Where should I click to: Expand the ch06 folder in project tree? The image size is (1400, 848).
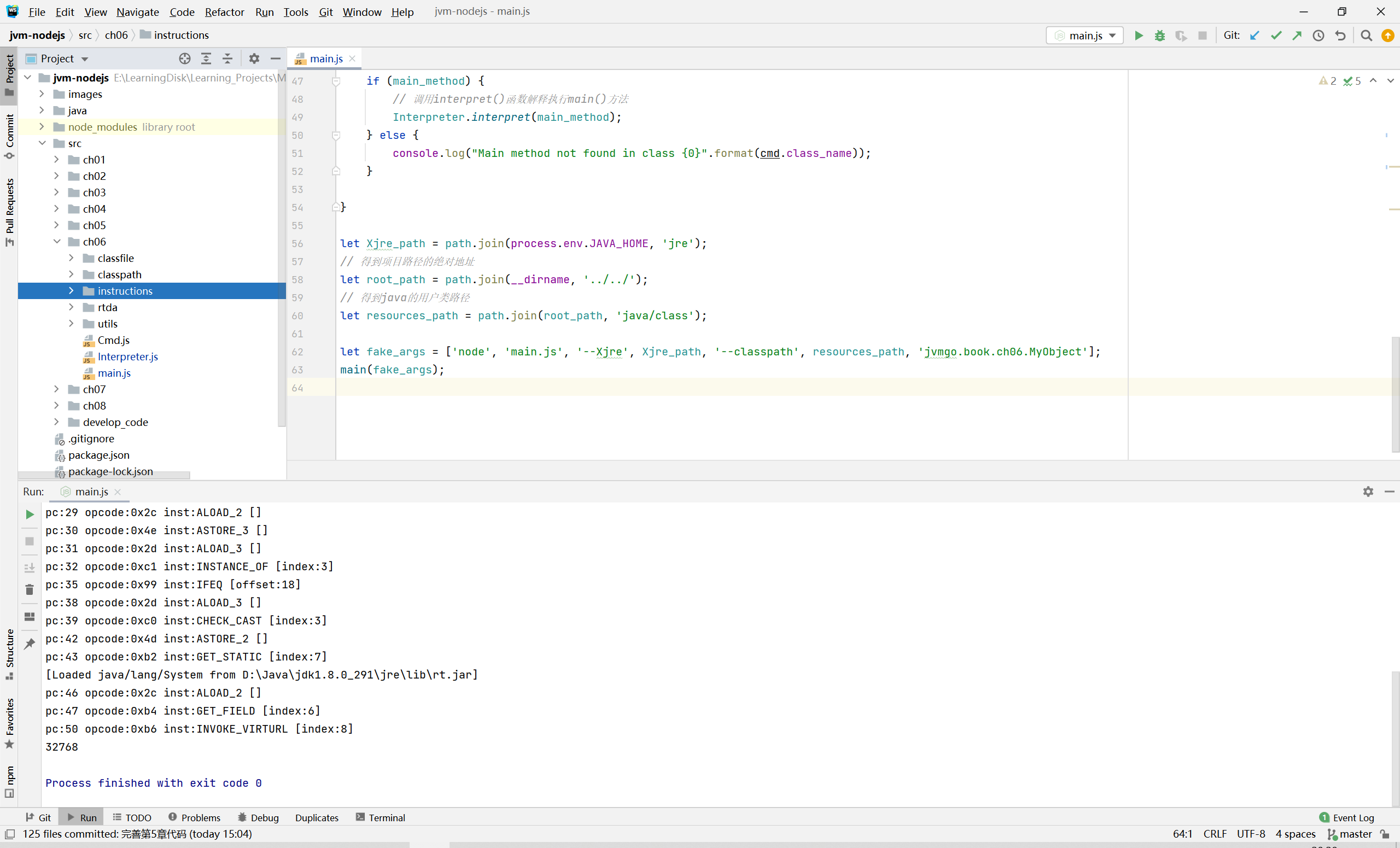click(x=56, y=241)
